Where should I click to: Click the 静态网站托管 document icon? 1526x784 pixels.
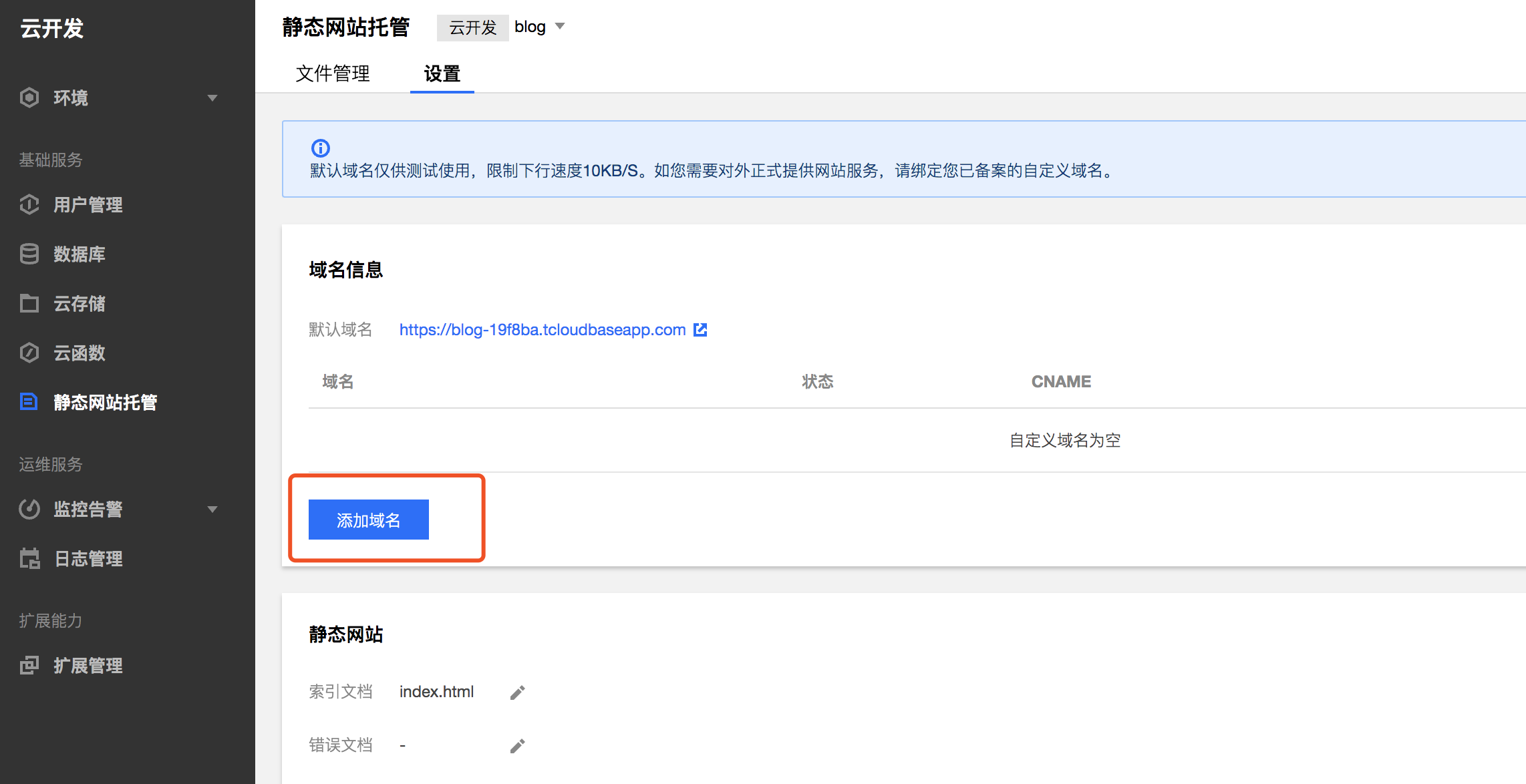[29, 401]
